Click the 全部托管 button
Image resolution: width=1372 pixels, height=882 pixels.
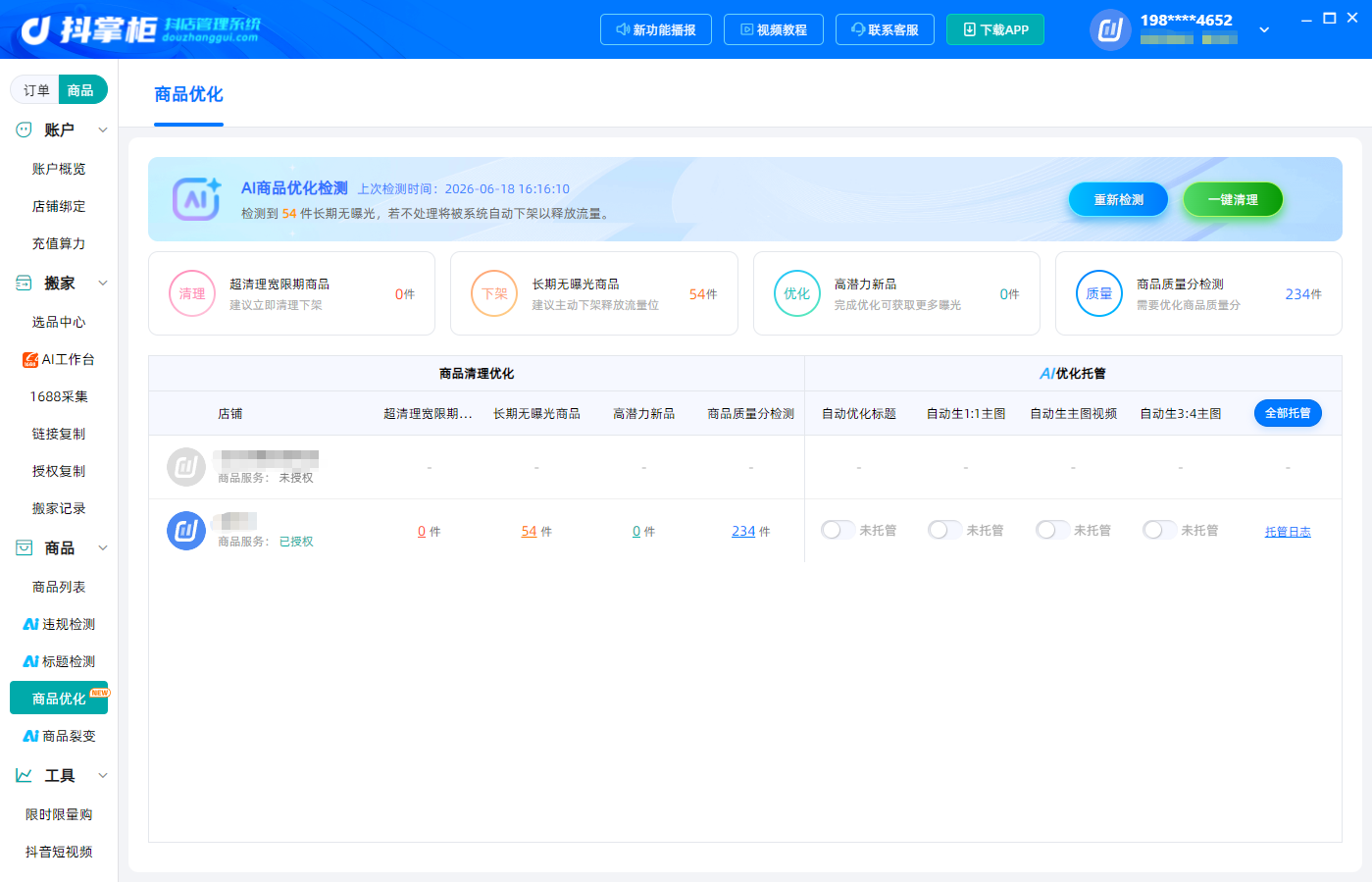pyautogui.click(x=1288, y=413)
